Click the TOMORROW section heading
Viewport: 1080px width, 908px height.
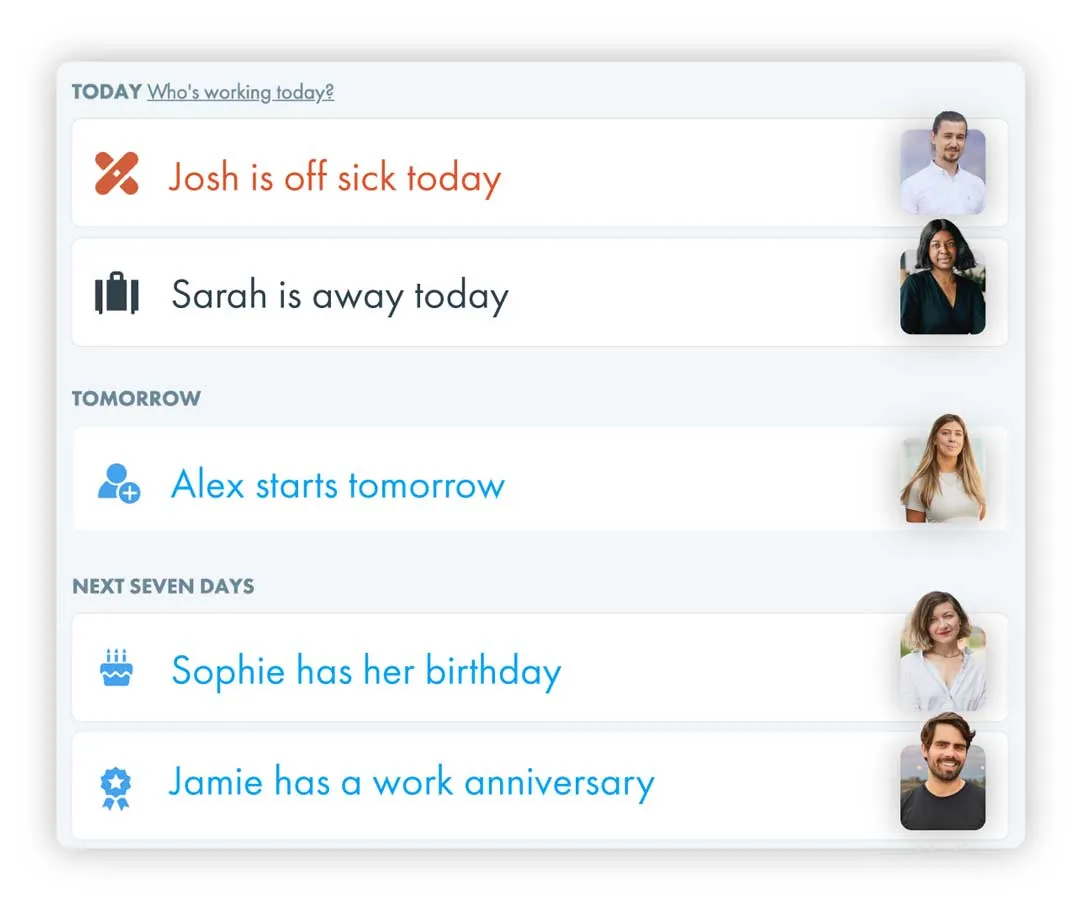(x=136, y=398)
